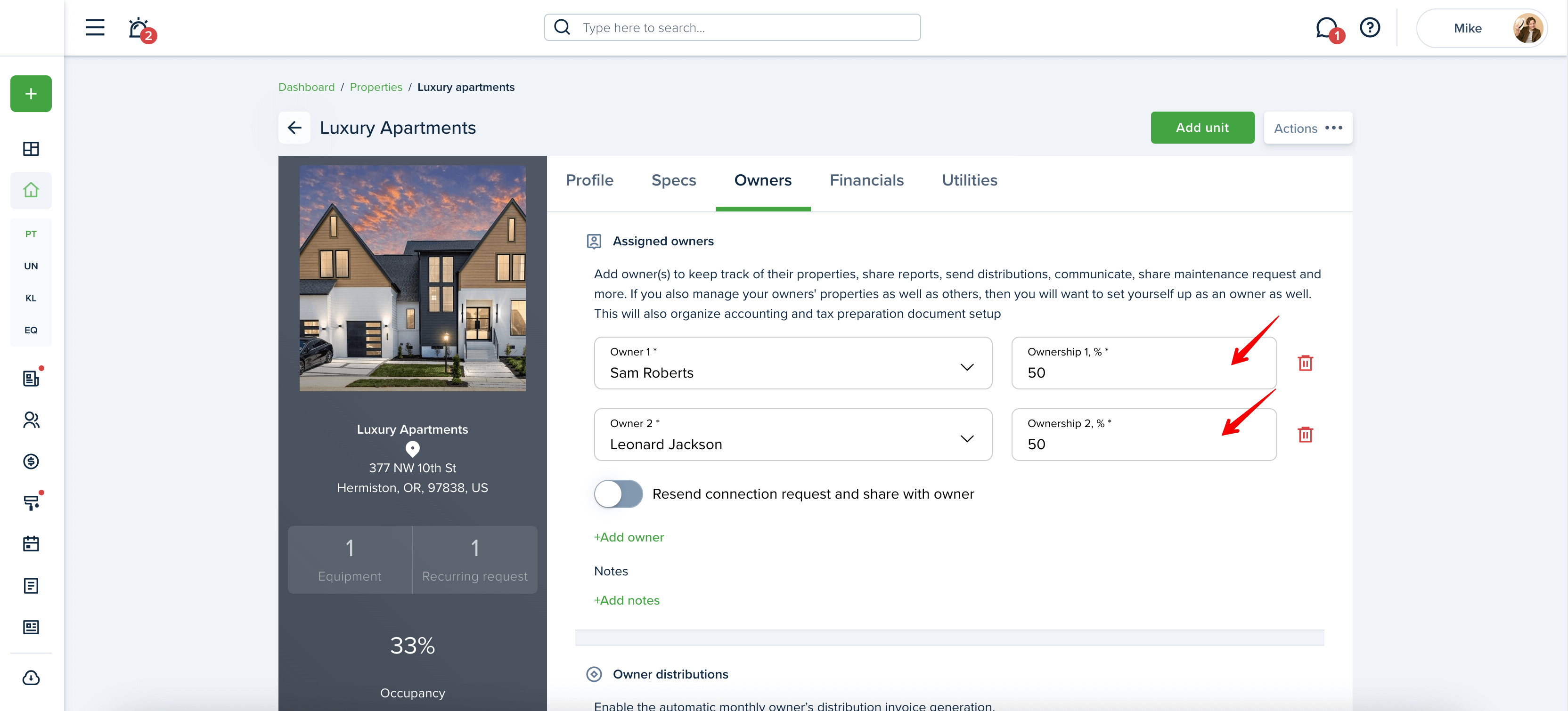Image resolution: width=1568 pixels, height=711 pixels.
Task: Open the contacts people icon
Action: point(31,420)
